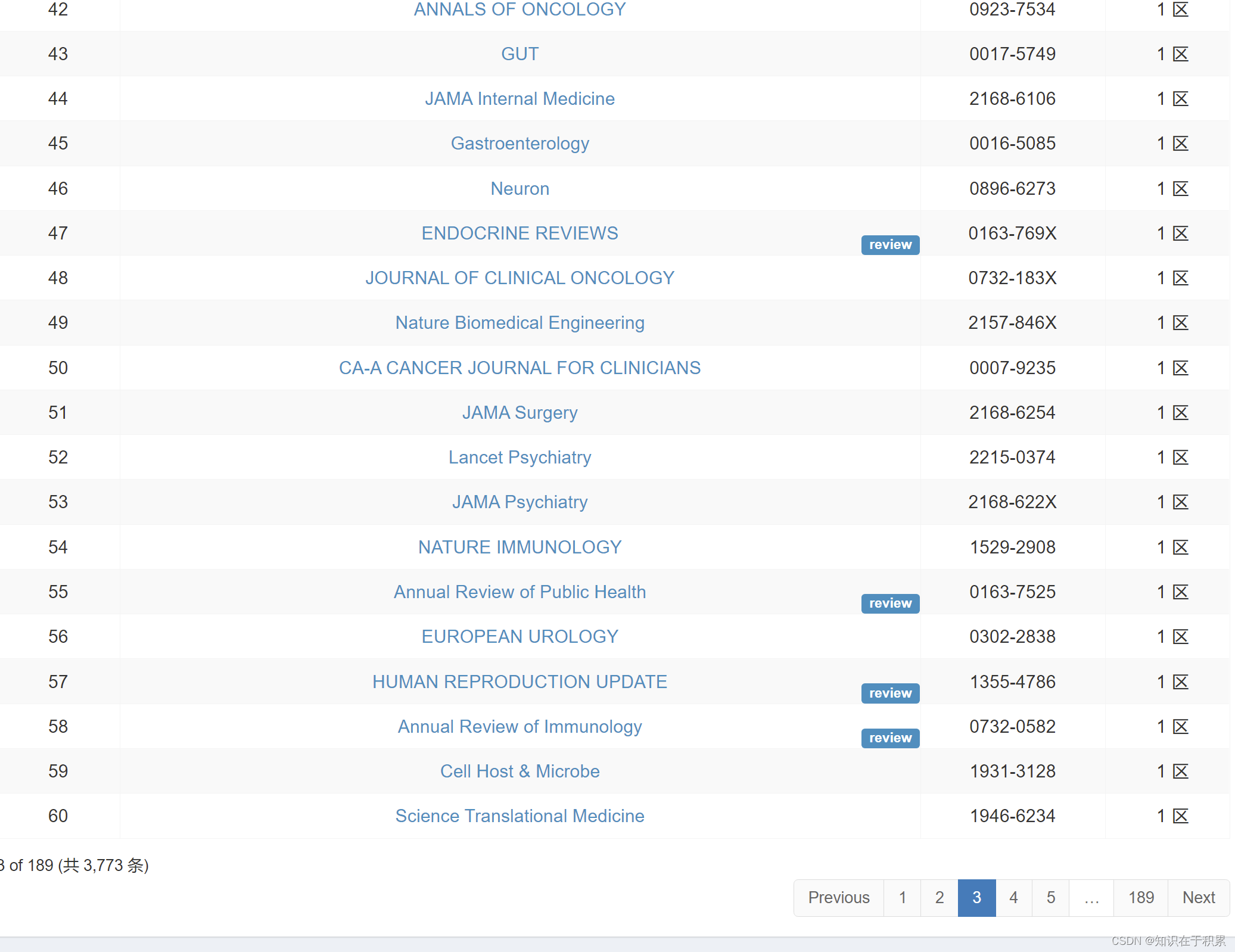The width and height of the screenshot is (1235, 952).
Task: Click the region icon beside Neuron's ISSN
Action: click(1180, 189)
